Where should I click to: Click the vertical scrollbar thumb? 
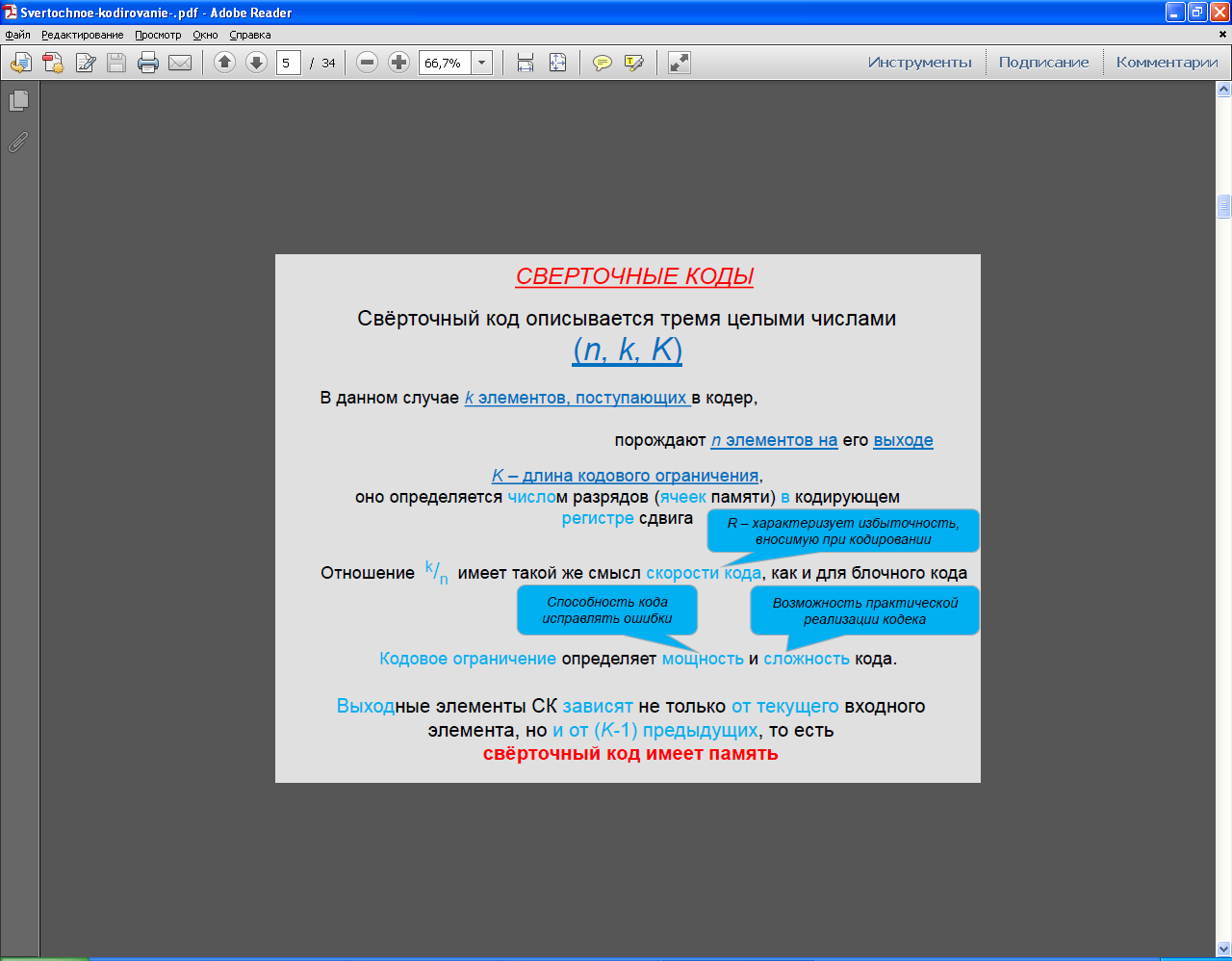(x=1224, y=206)
